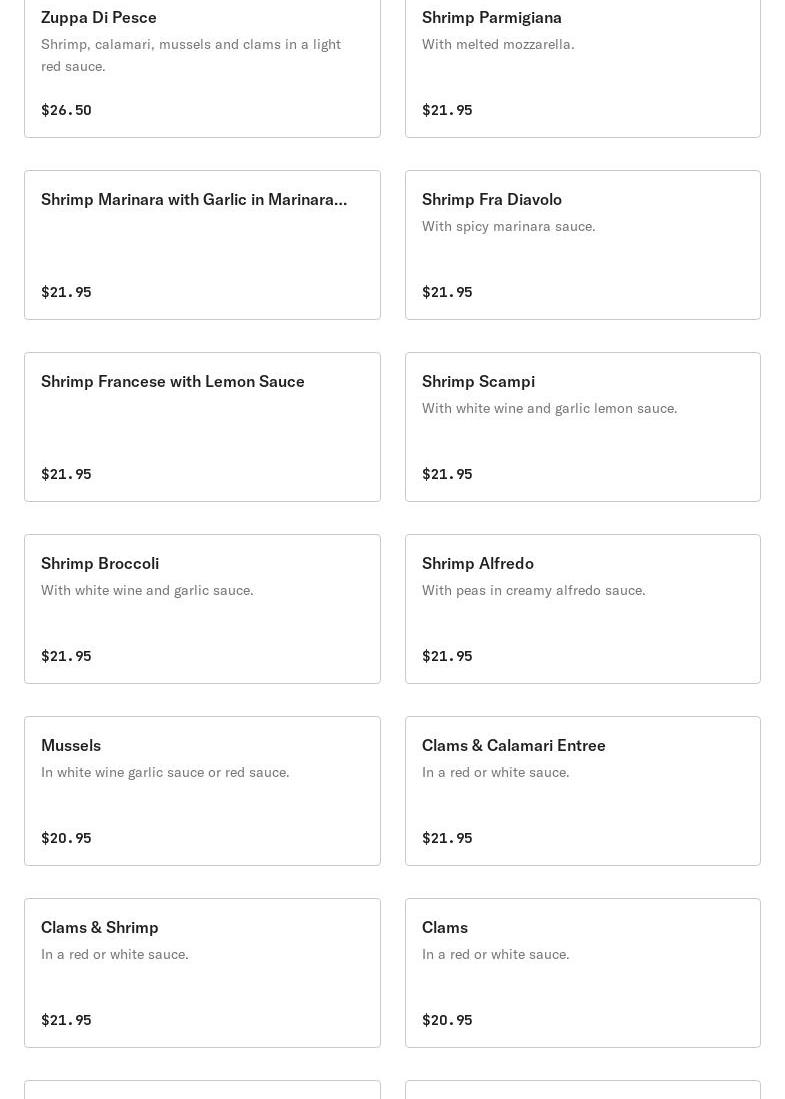785x1099 pixels.
Task: Select the Shrimp Scampi entree
Action: pos(582,427)
